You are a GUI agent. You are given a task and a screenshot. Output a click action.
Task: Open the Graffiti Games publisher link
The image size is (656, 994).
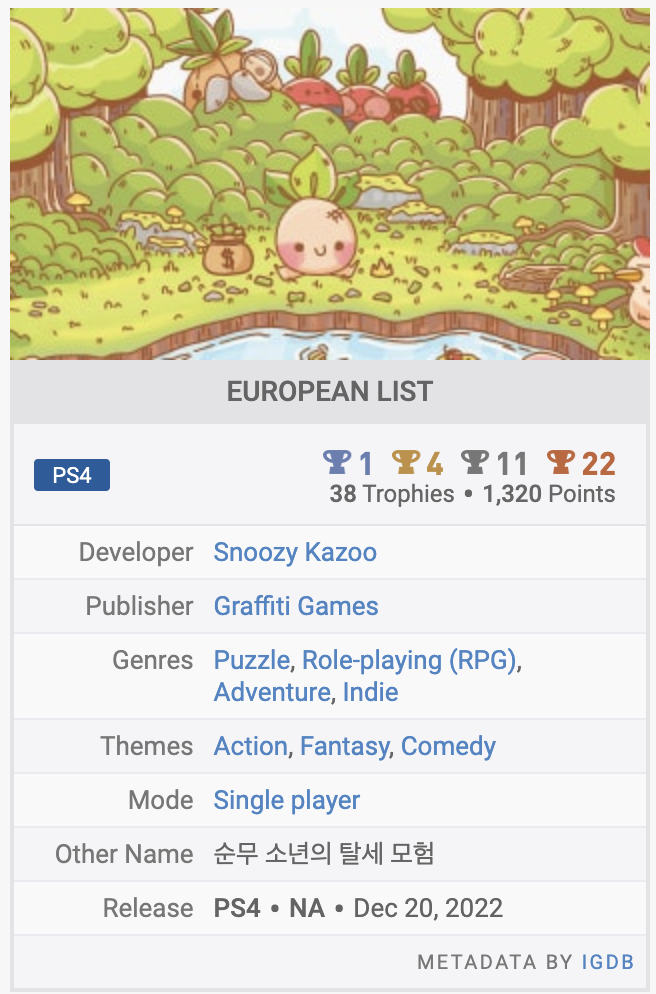pyautogui.click(x=296, y=606)
